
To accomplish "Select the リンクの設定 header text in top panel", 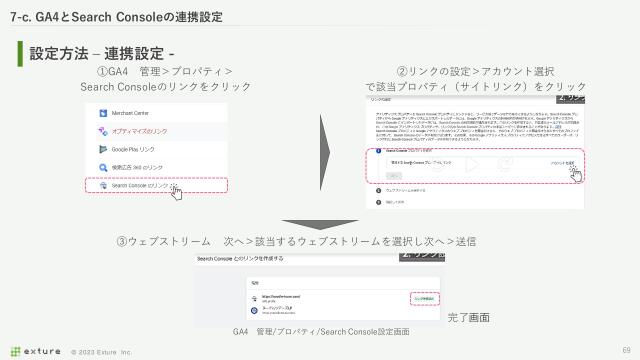I will 380,99.
